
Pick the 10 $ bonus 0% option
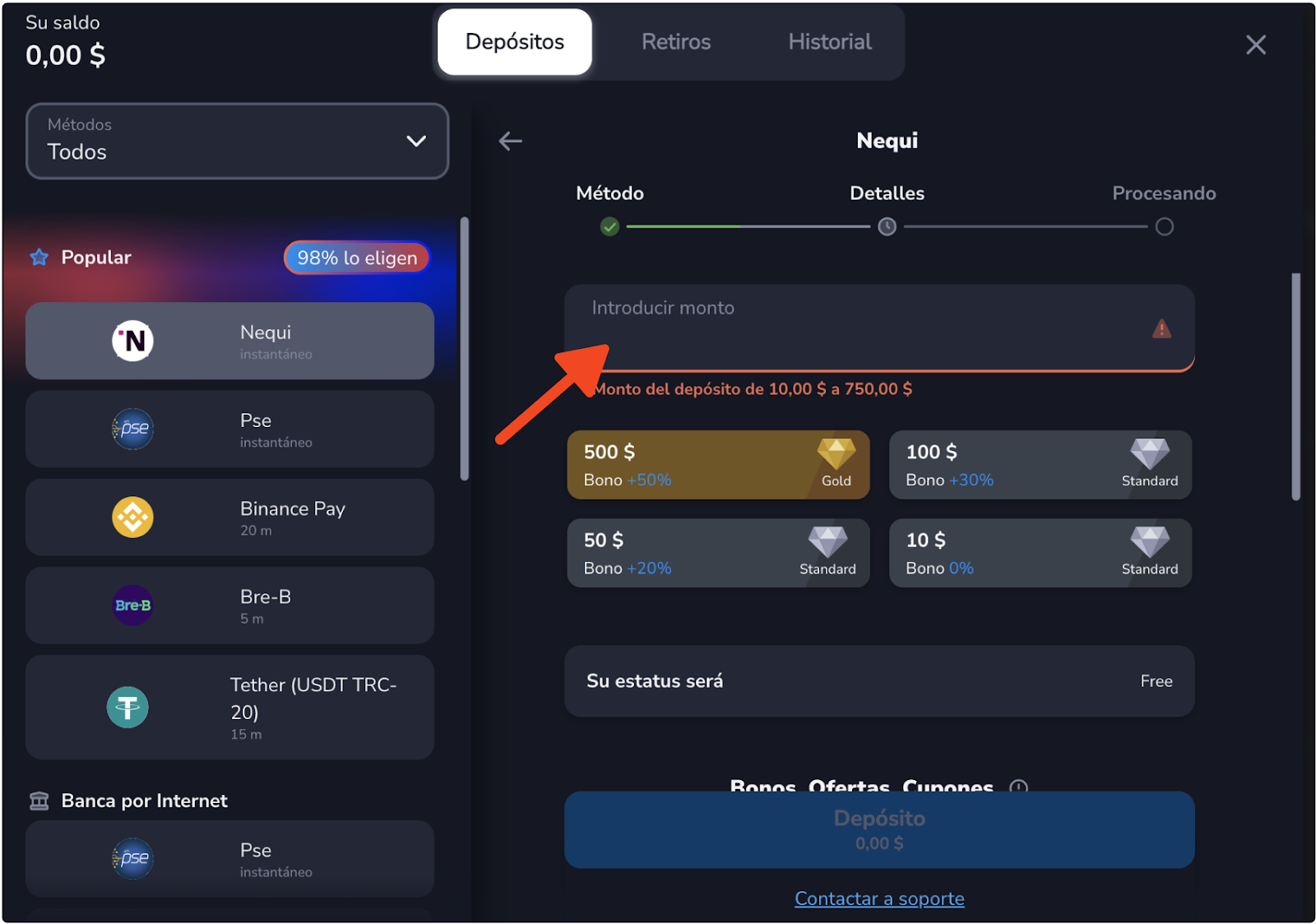(x=1040, y=553)
